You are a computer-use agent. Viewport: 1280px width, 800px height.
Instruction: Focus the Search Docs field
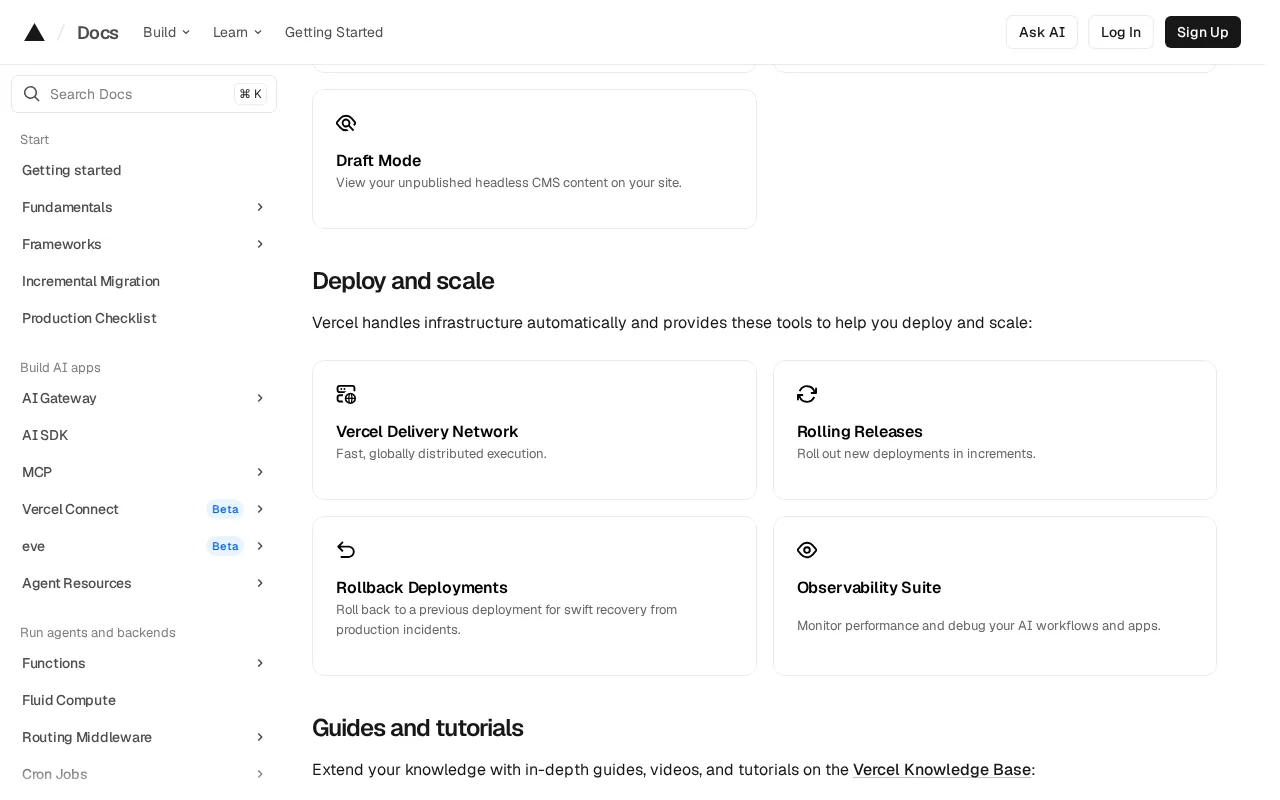(144, 94)
